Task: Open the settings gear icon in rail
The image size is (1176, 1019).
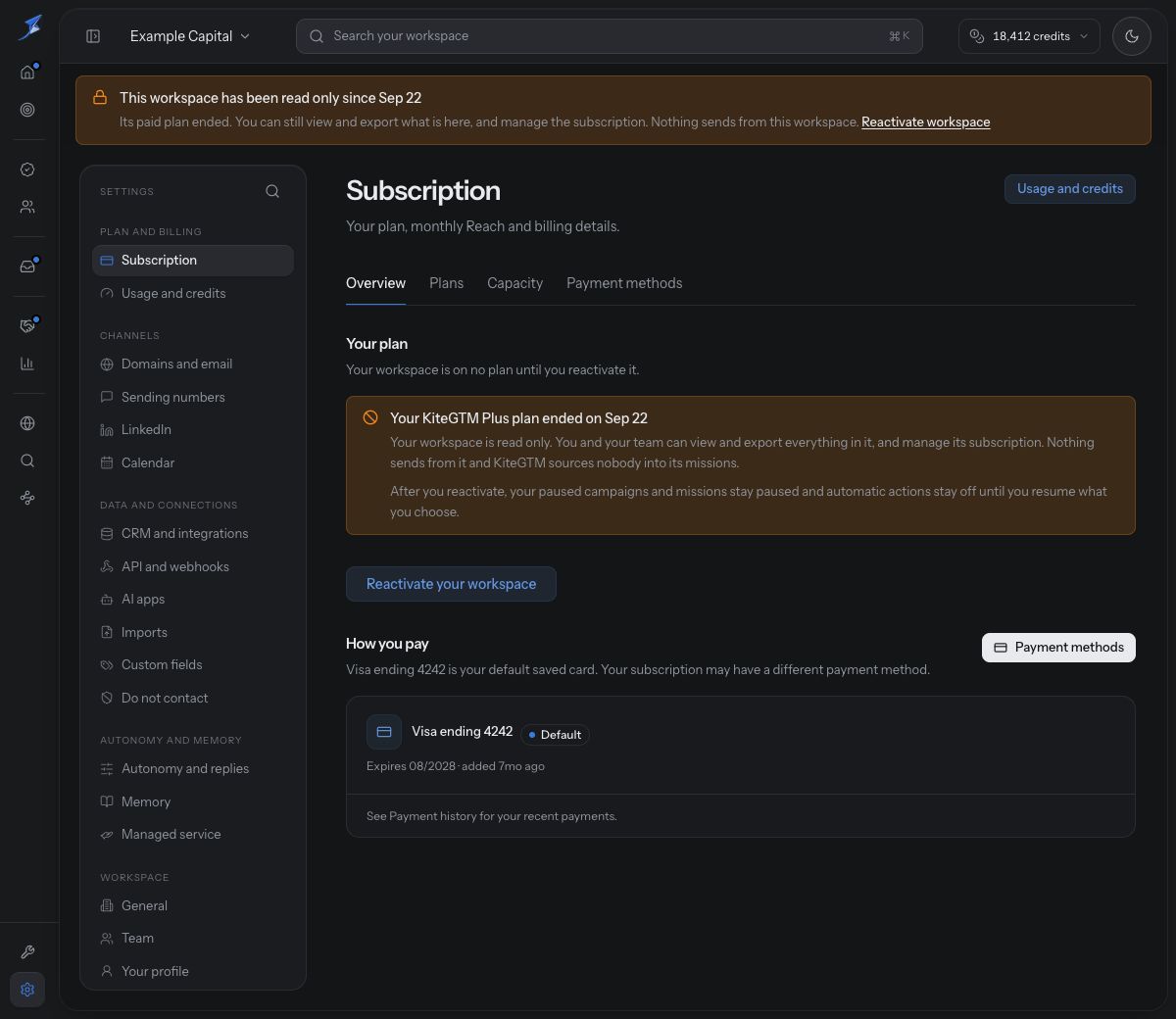Action: [27, 990]
